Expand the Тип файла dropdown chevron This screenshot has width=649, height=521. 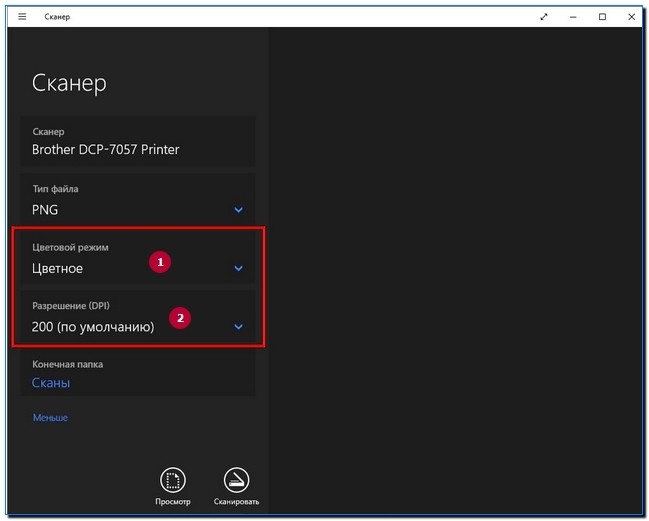238,210
